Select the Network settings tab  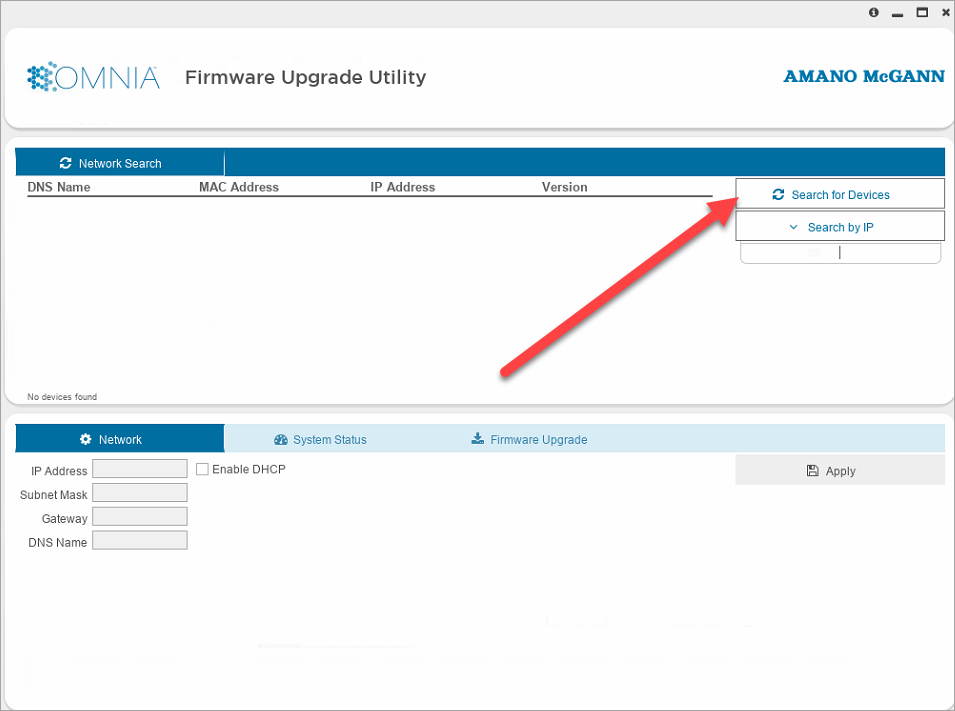coord(120,439)
